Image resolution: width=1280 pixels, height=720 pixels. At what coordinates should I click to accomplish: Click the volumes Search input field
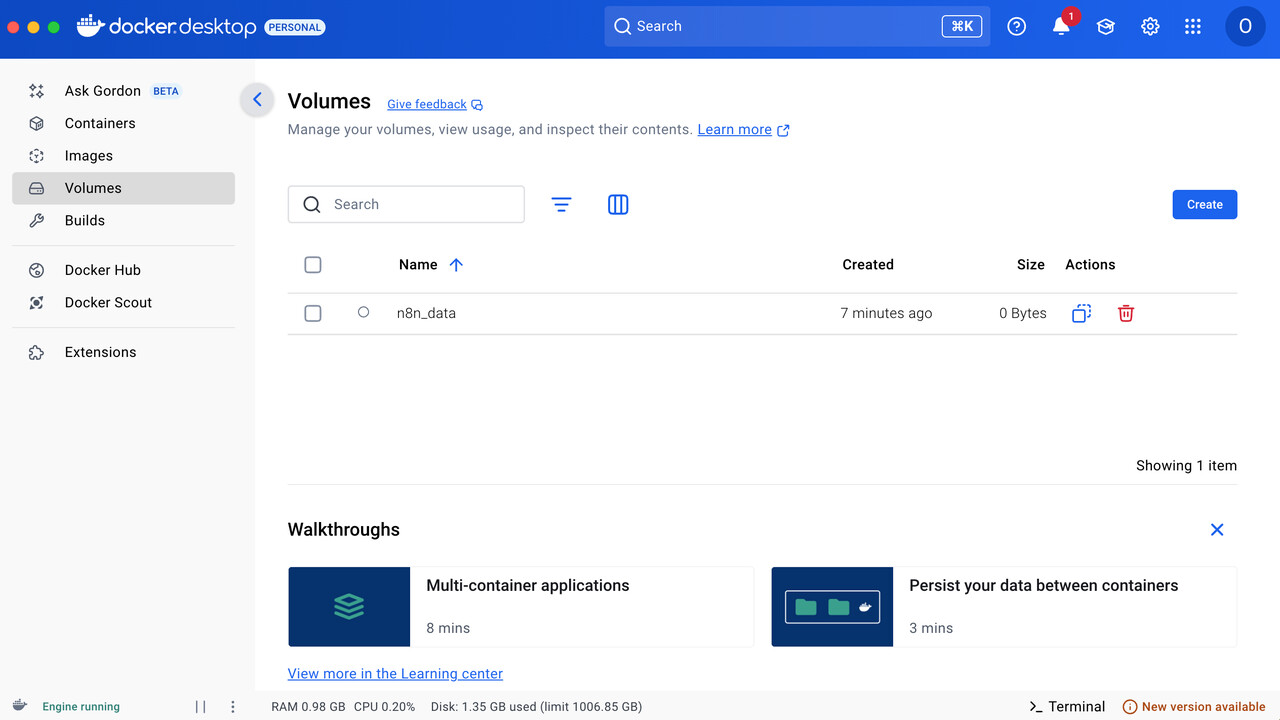pyautogui.click(x=420, y=204)
